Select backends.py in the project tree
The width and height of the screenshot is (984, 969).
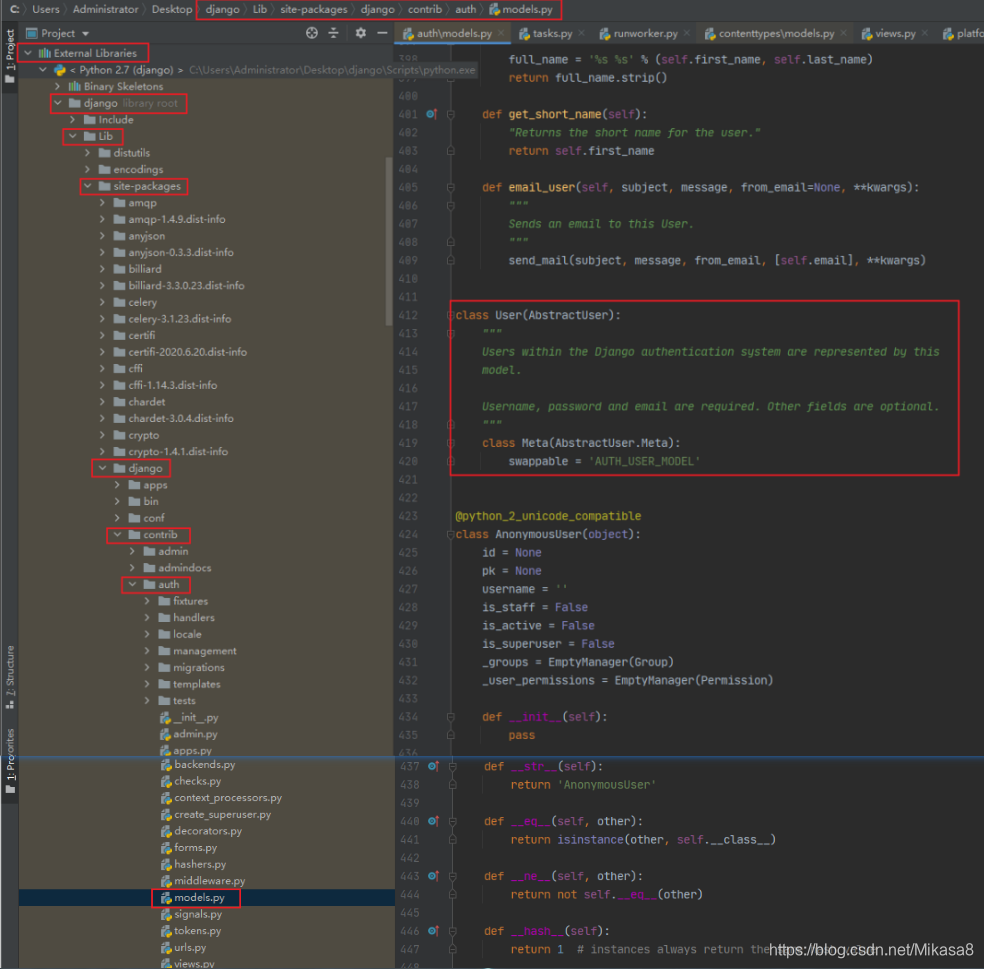[x=207, y=764]
